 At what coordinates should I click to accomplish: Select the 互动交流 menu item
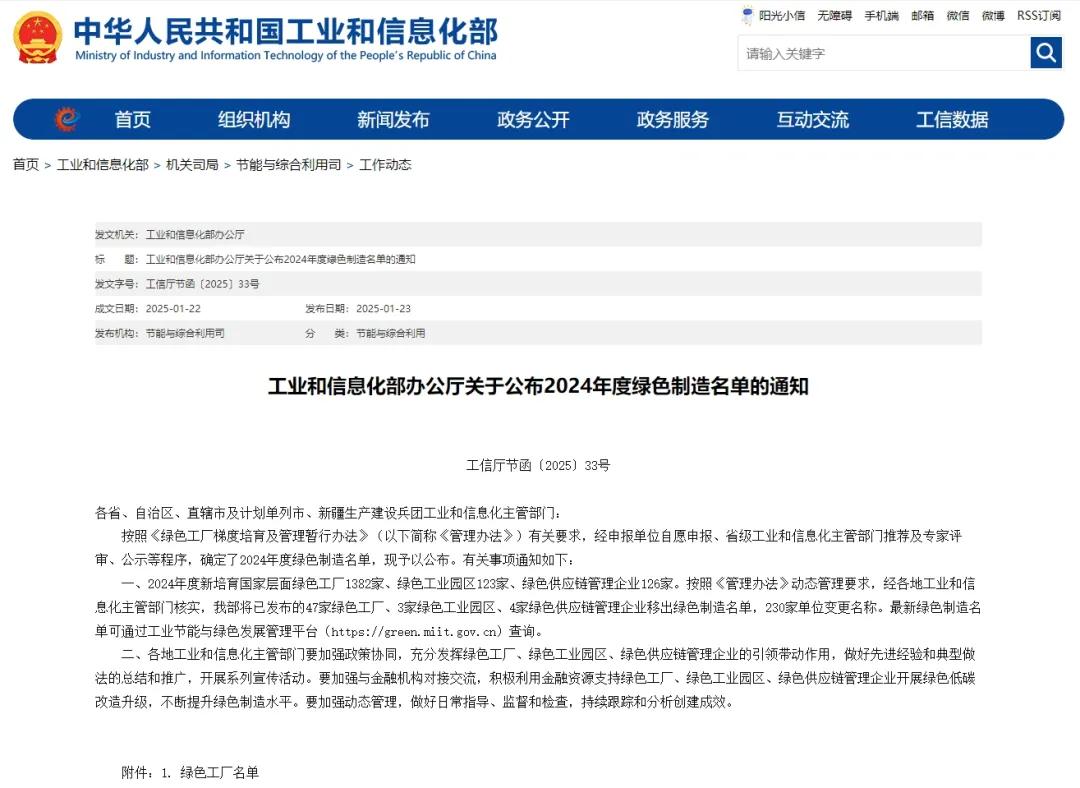813,120
